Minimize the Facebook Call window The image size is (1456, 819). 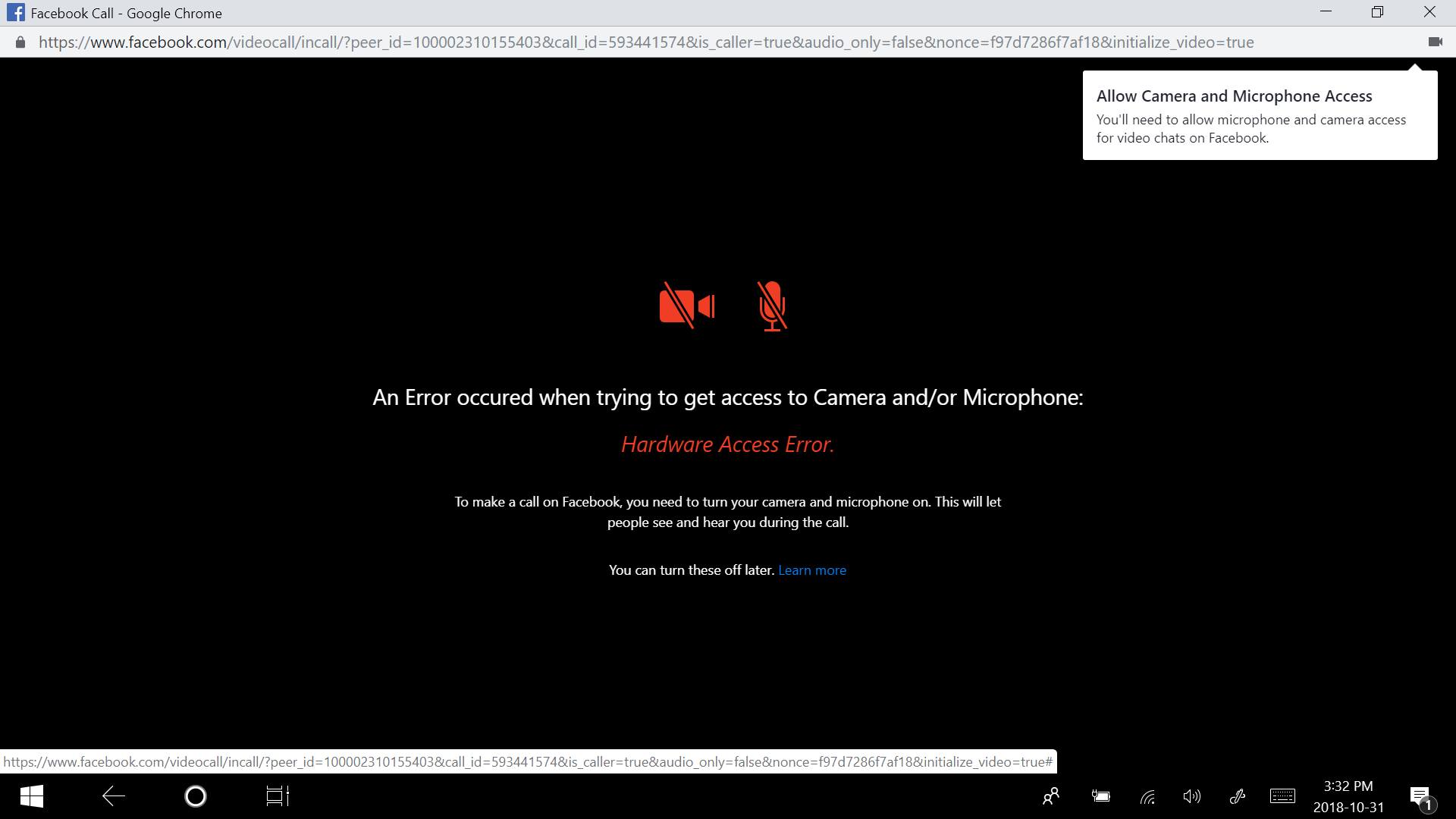coord(1326,12)
